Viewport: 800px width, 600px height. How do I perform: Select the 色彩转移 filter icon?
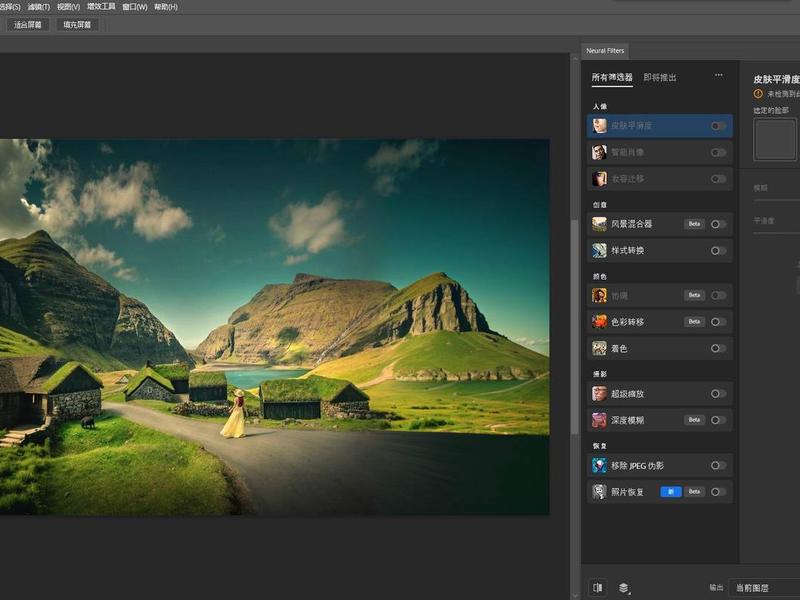click(x=599, y=322)
